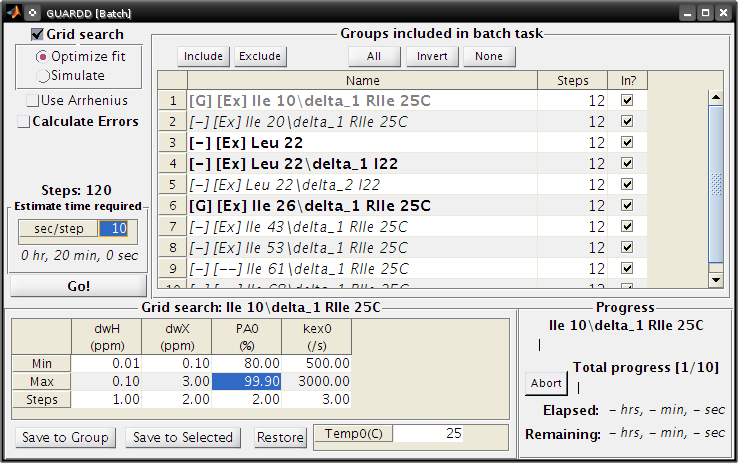Select row '[-] [--] Ile 61\delta_1 RIle 25C'
This screenshot has width=738, height=463.
362,269
